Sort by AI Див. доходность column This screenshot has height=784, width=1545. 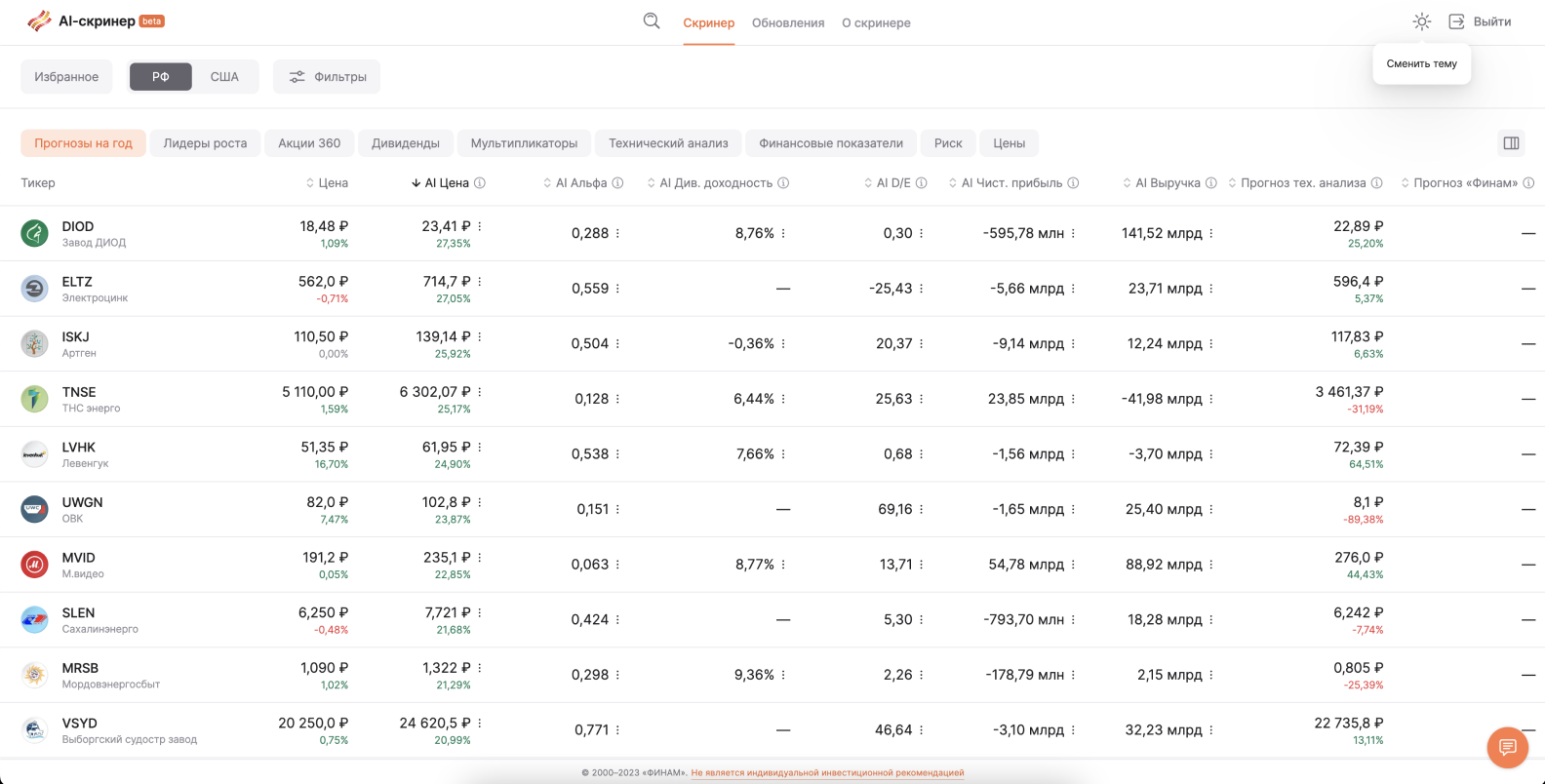pyautogui.click(x=709, y=183)
